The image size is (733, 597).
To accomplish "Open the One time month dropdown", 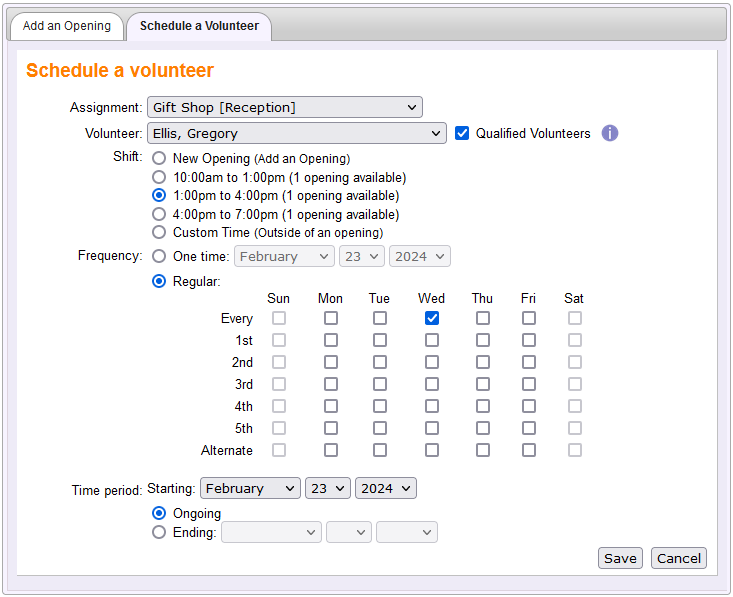I will click(x=284, y=256).
